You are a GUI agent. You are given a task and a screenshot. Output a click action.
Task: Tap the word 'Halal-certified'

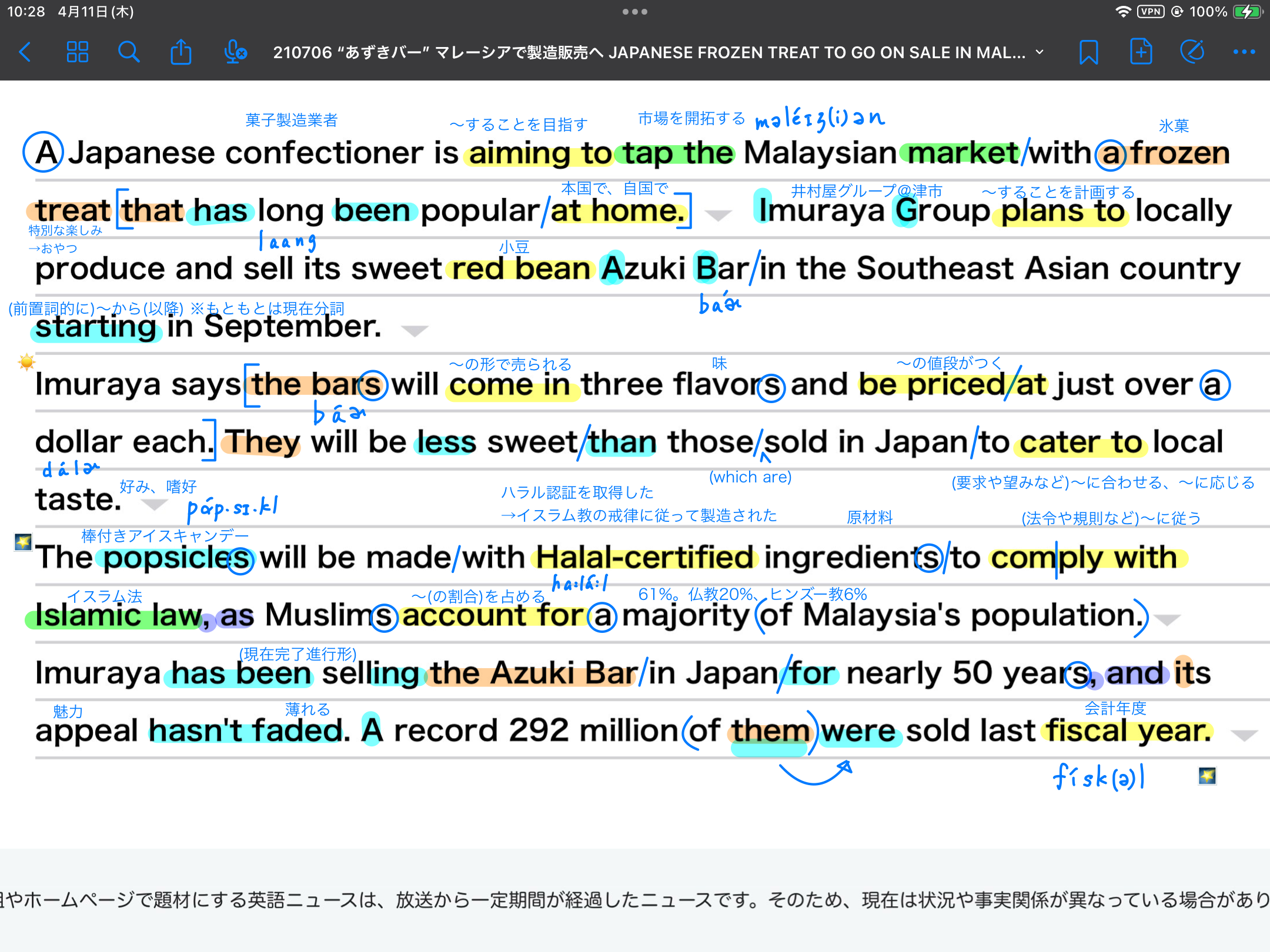click(x=644, y=557)
